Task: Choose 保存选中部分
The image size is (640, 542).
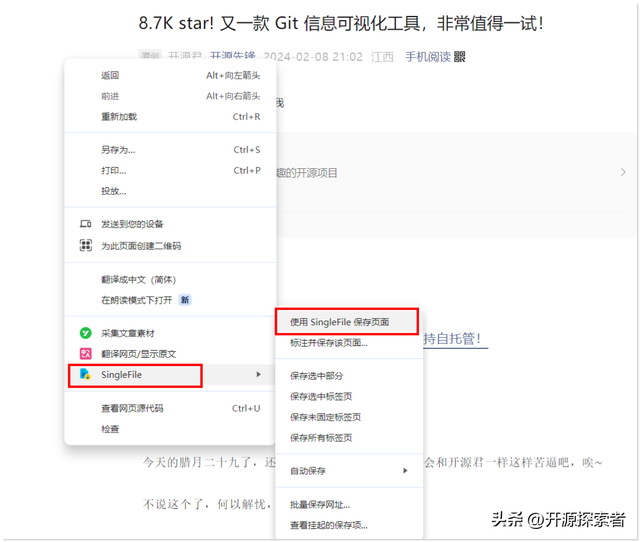Action: tap(349, 376)
